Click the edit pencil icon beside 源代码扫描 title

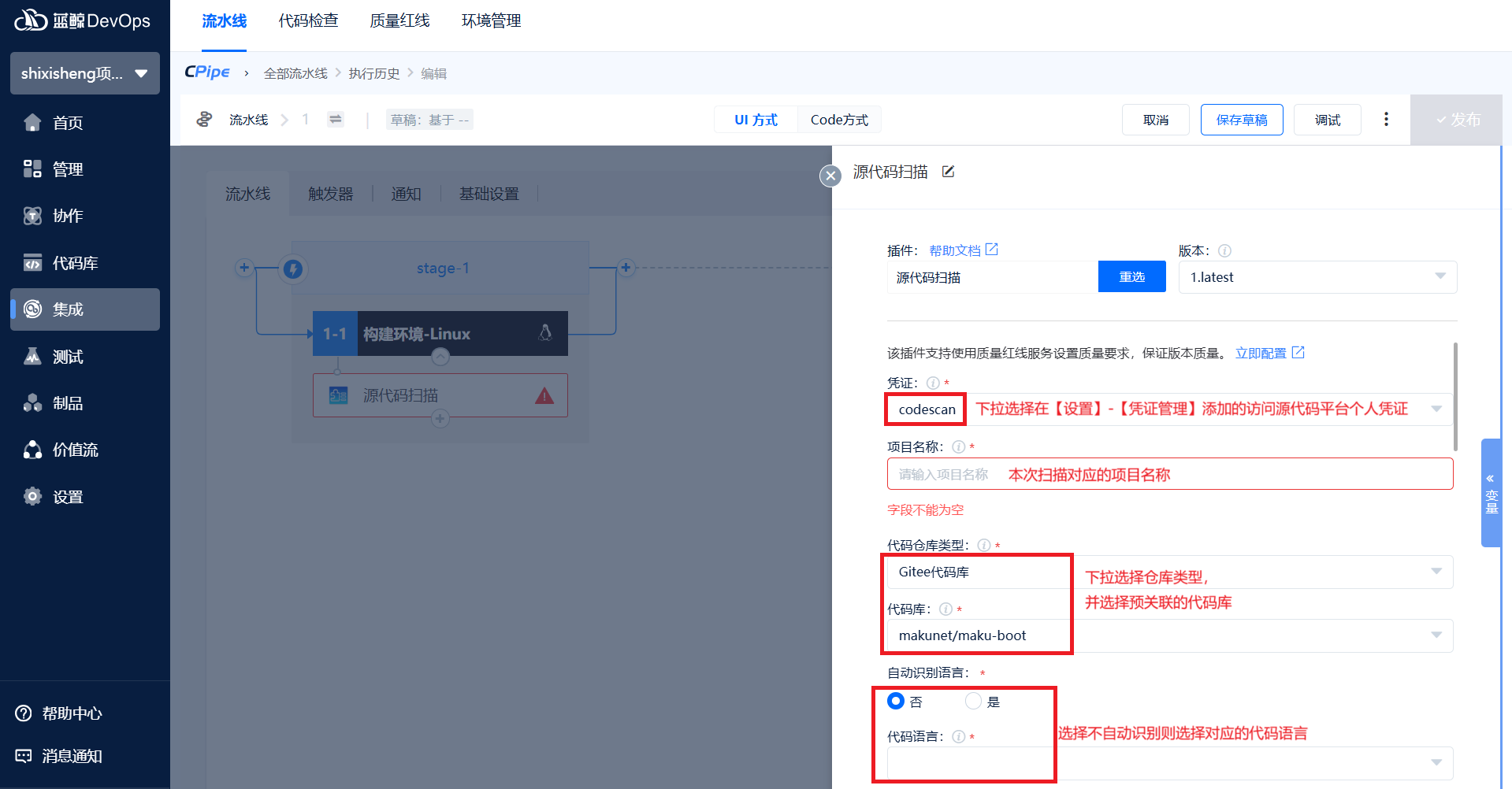coord(948,172)
